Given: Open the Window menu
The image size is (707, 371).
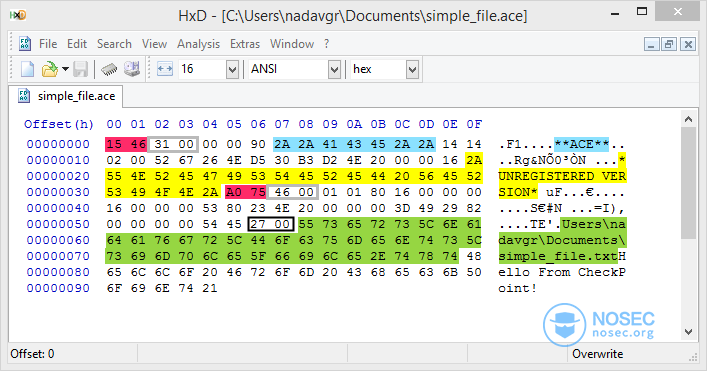Looking at the screenshot, I should pyautogui.click(x=292, y=44).
